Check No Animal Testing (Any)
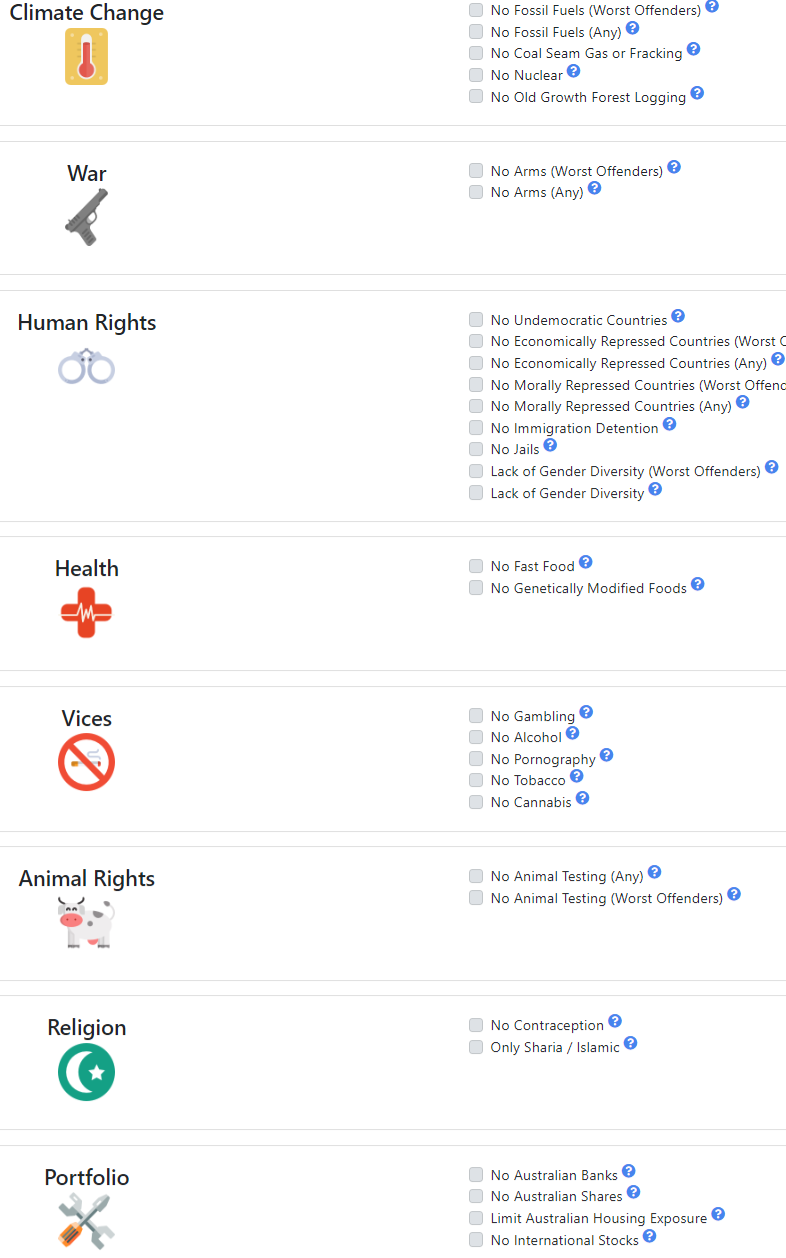 pyautogui.click(x=476, y=876)
